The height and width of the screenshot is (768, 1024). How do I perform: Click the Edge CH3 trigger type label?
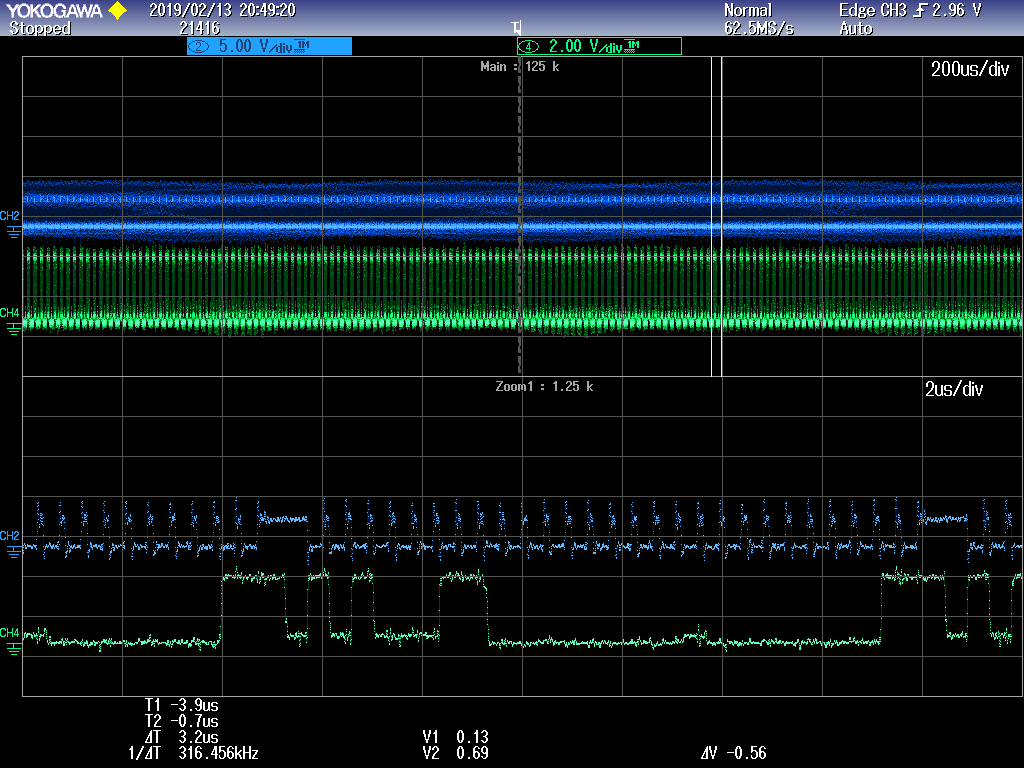pyautogui.click(x=872, y=10)
